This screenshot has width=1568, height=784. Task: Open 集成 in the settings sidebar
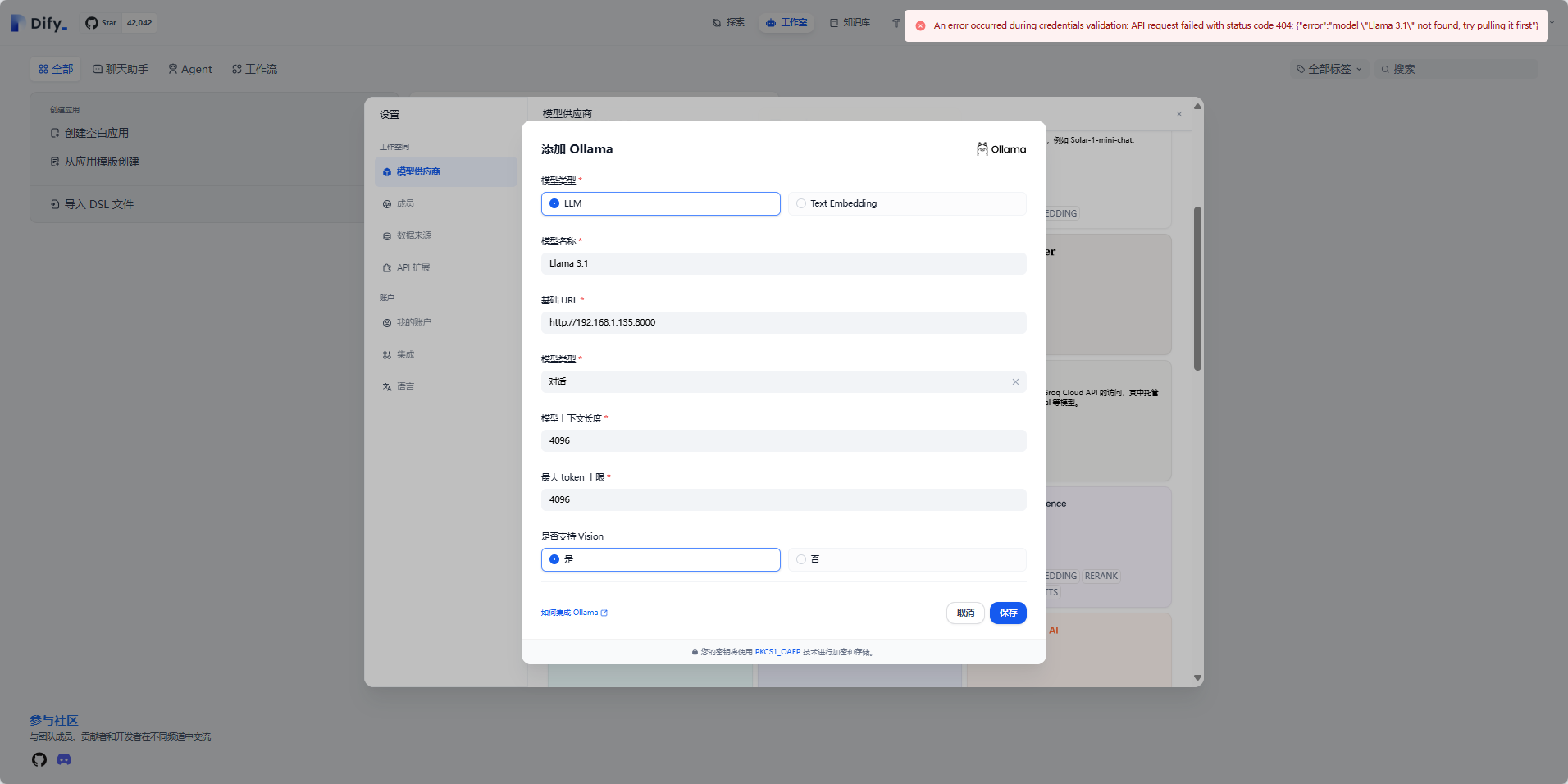[446, 354]
